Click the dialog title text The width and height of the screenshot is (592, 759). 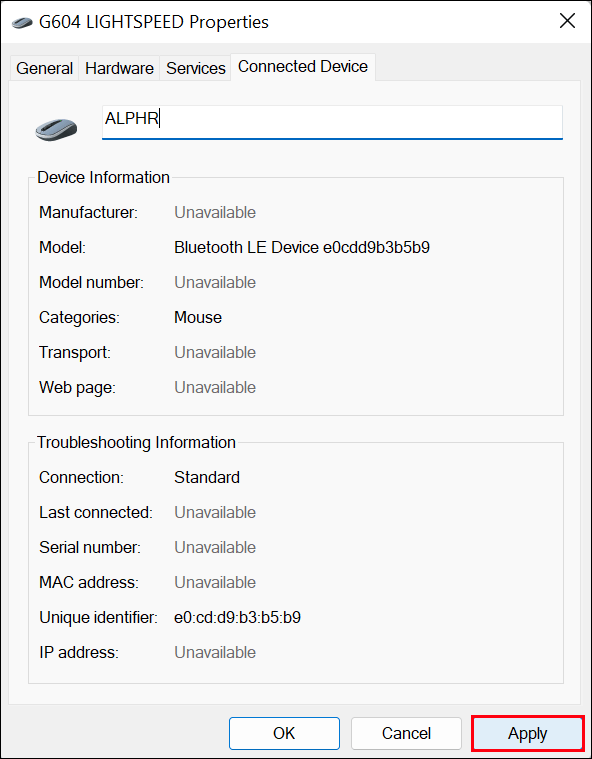click(x=154, y=22)
